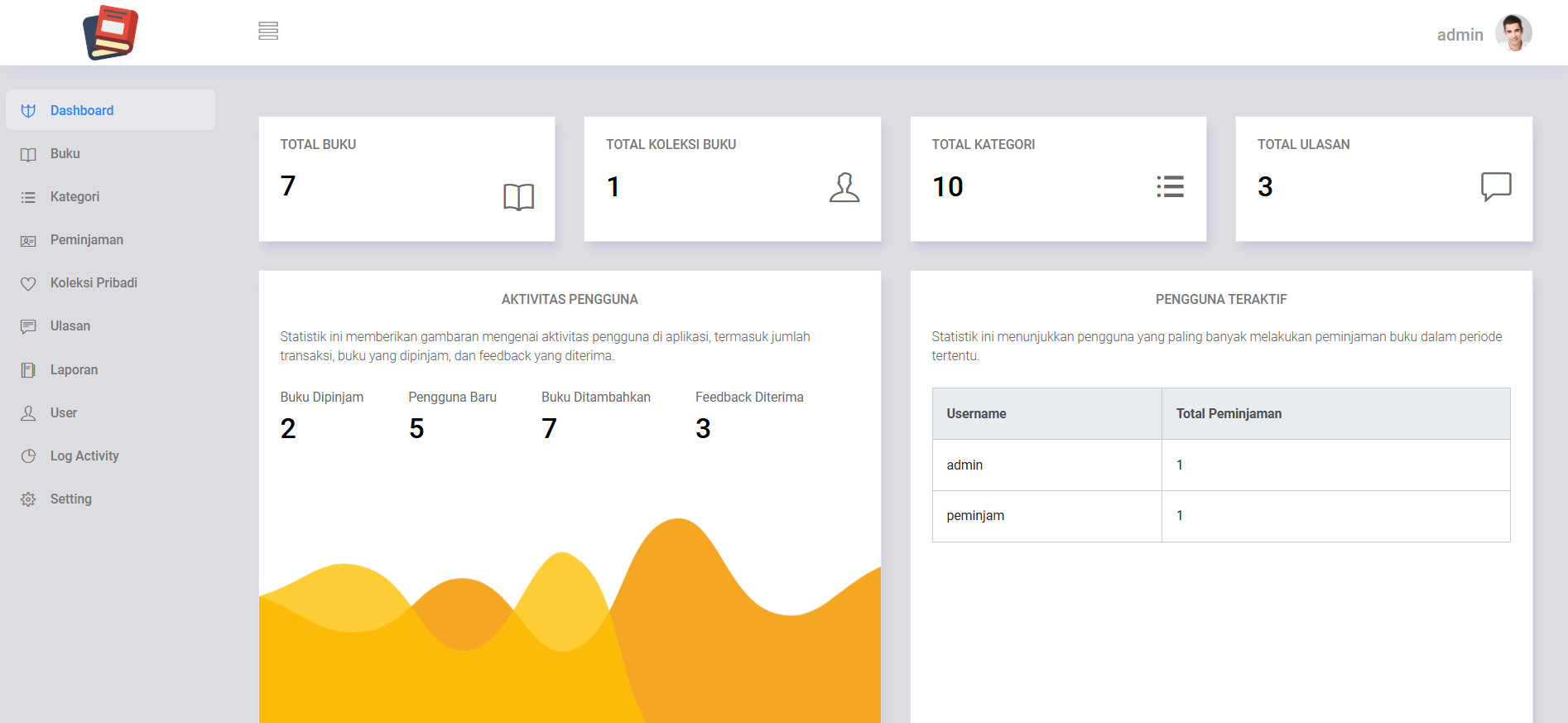Click the red book logo
1568x723 pixels.
[111, 33]
